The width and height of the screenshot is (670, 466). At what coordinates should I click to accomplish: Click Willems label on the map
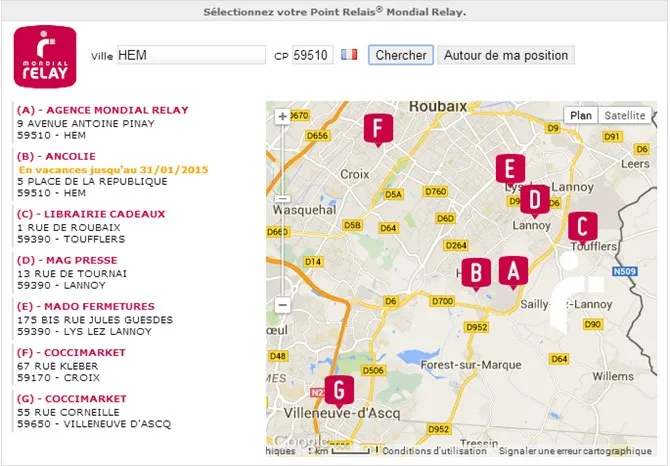pos(613,376)
